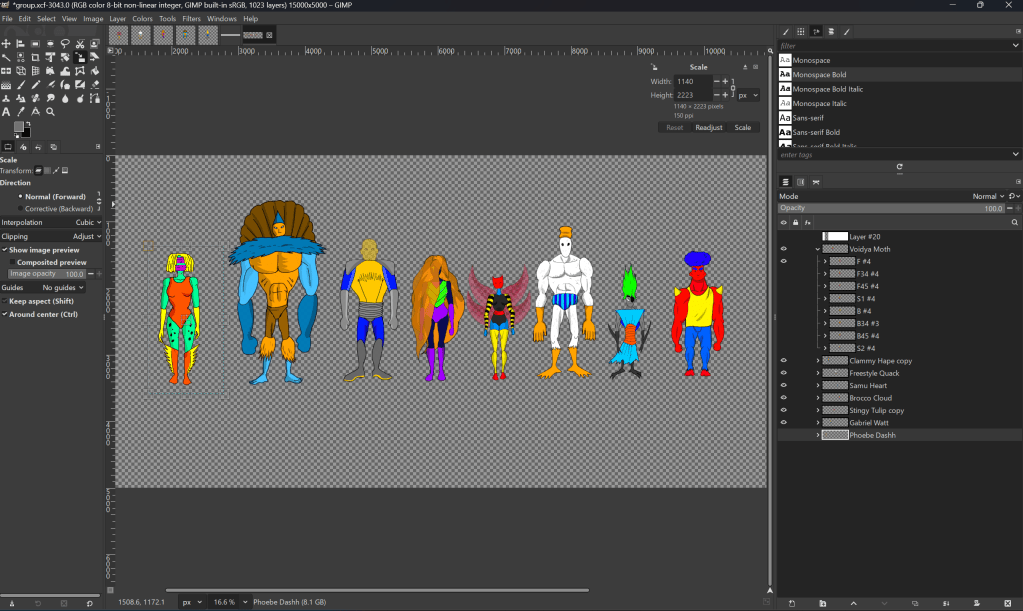Screen dimensions: 1023x611
Task: Expand the Phoebe Dashh layer group
Action: (x=818, y=435)
